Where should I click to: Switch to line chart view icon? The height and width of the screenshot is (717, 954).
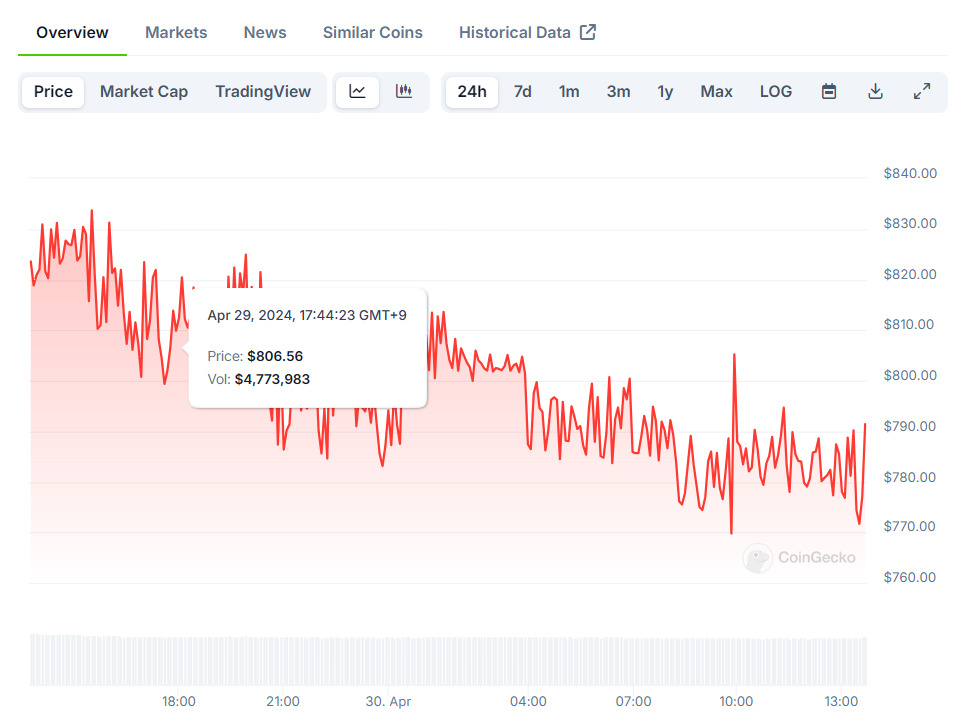[x=357, y=92]
